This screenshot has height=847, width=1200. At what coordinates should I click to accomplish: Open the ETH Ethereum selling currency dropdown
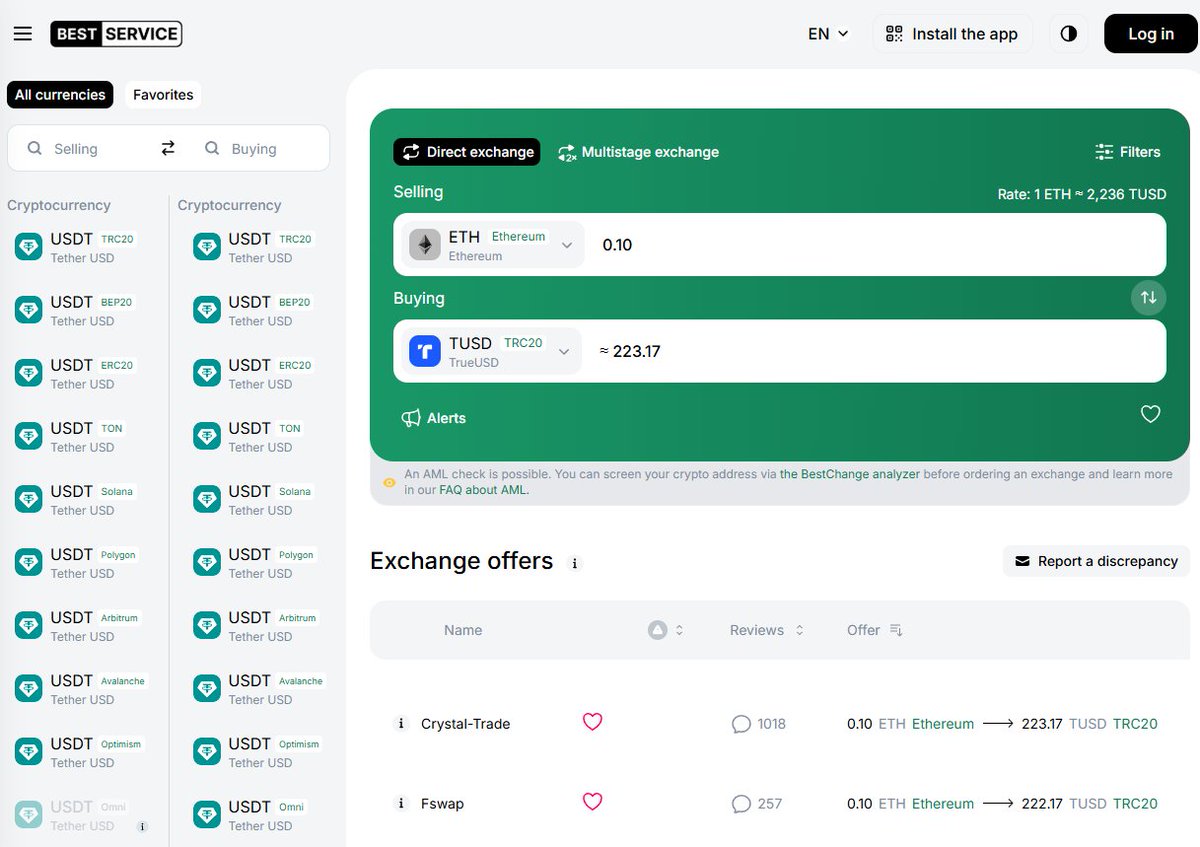coord(493,245)
